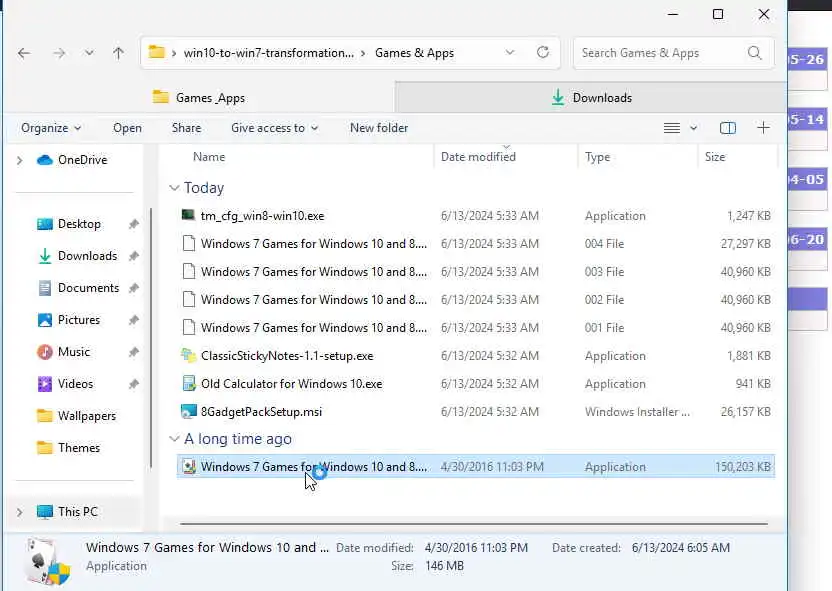This screenshot has height=591, width=832.
Task: Click the Share command
Action: pyautogui.click(x=186, y=128)
